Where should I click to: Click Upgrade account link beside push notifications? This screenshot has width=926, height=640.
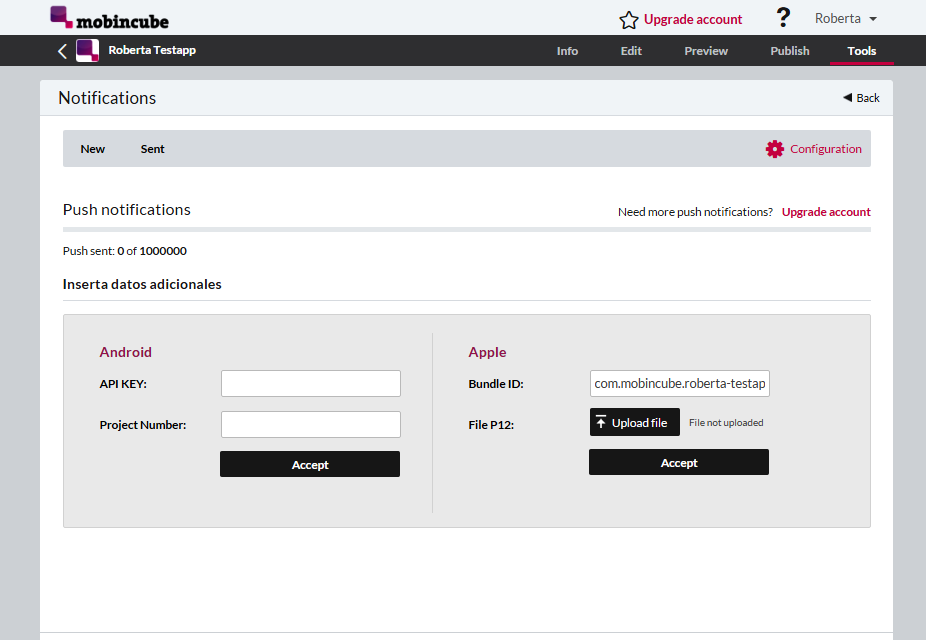tap(826, 212)
